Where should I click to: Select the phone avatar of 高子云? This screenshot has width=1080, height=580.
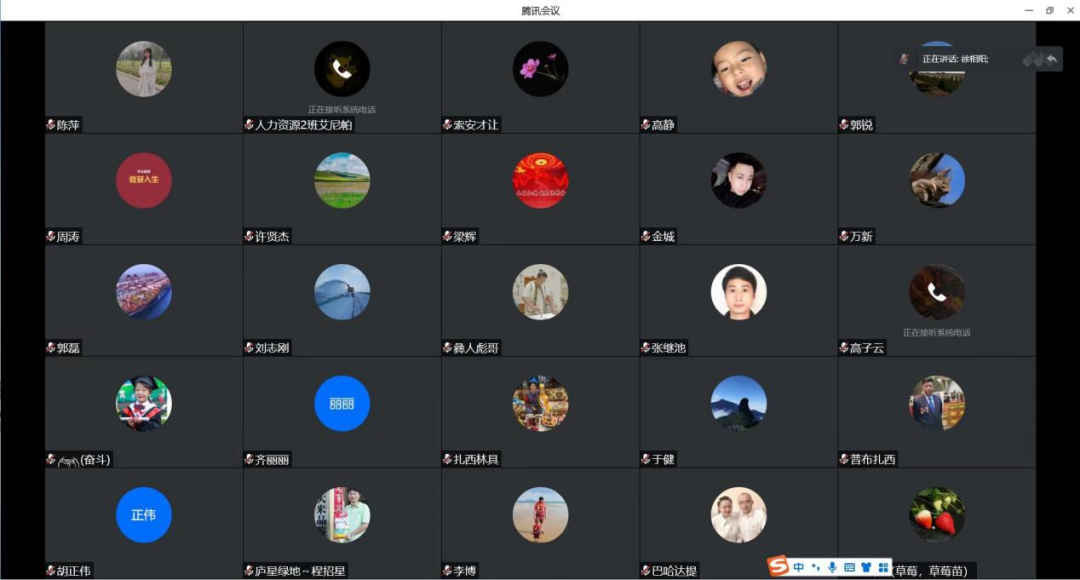[937, 292]
